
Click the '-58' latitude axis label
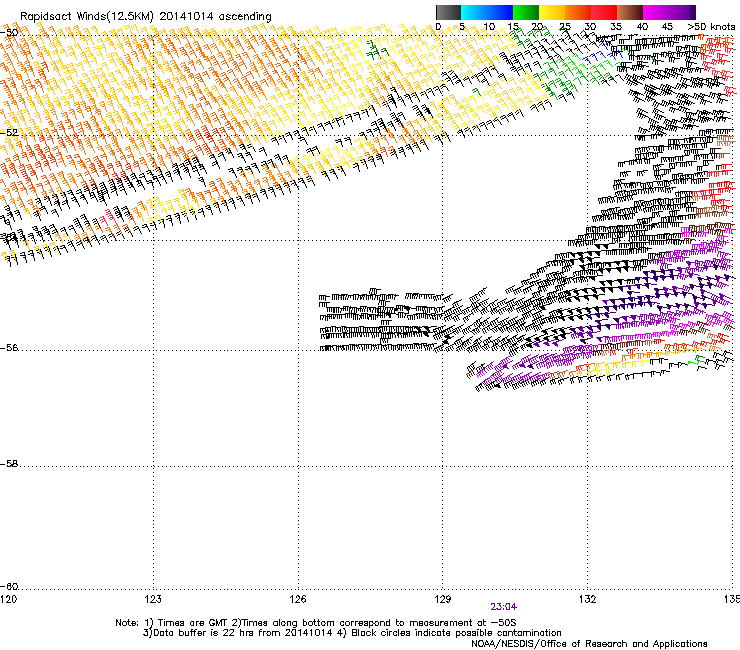(9, 464)
